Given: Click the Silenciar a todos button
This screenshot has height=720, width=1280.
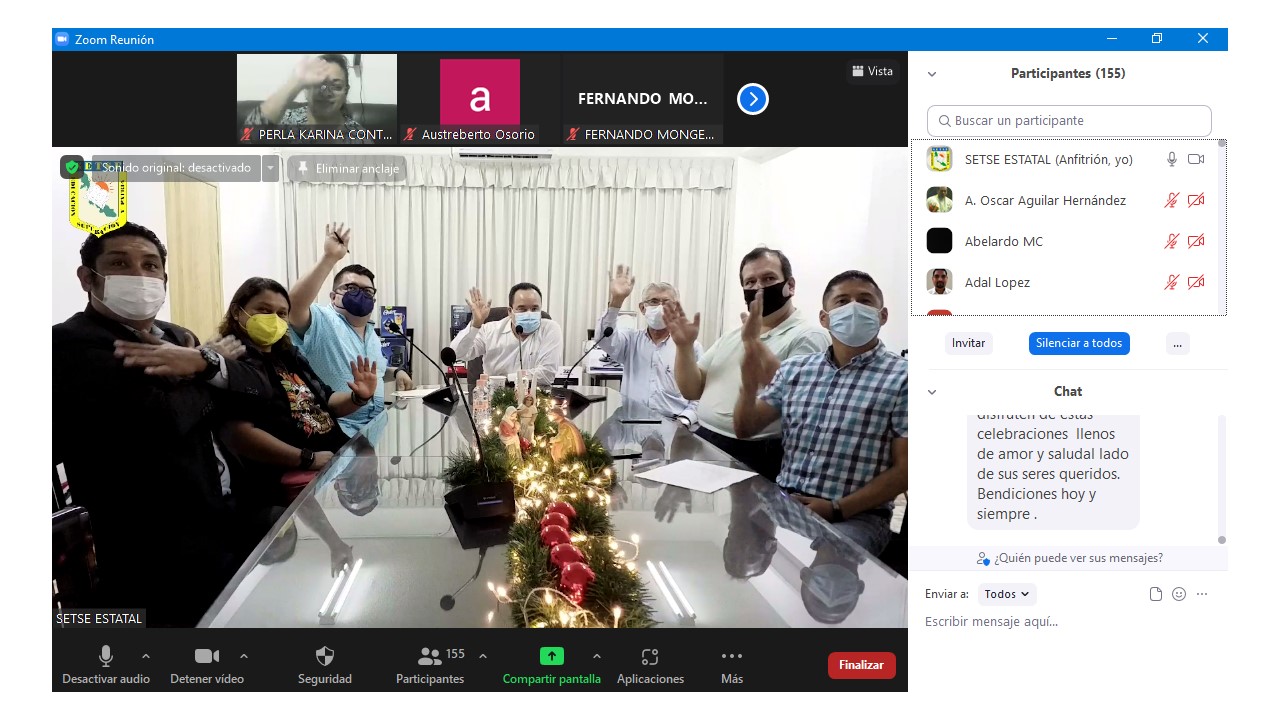Looking at the screenshot, I should [x=1079, y=343].
